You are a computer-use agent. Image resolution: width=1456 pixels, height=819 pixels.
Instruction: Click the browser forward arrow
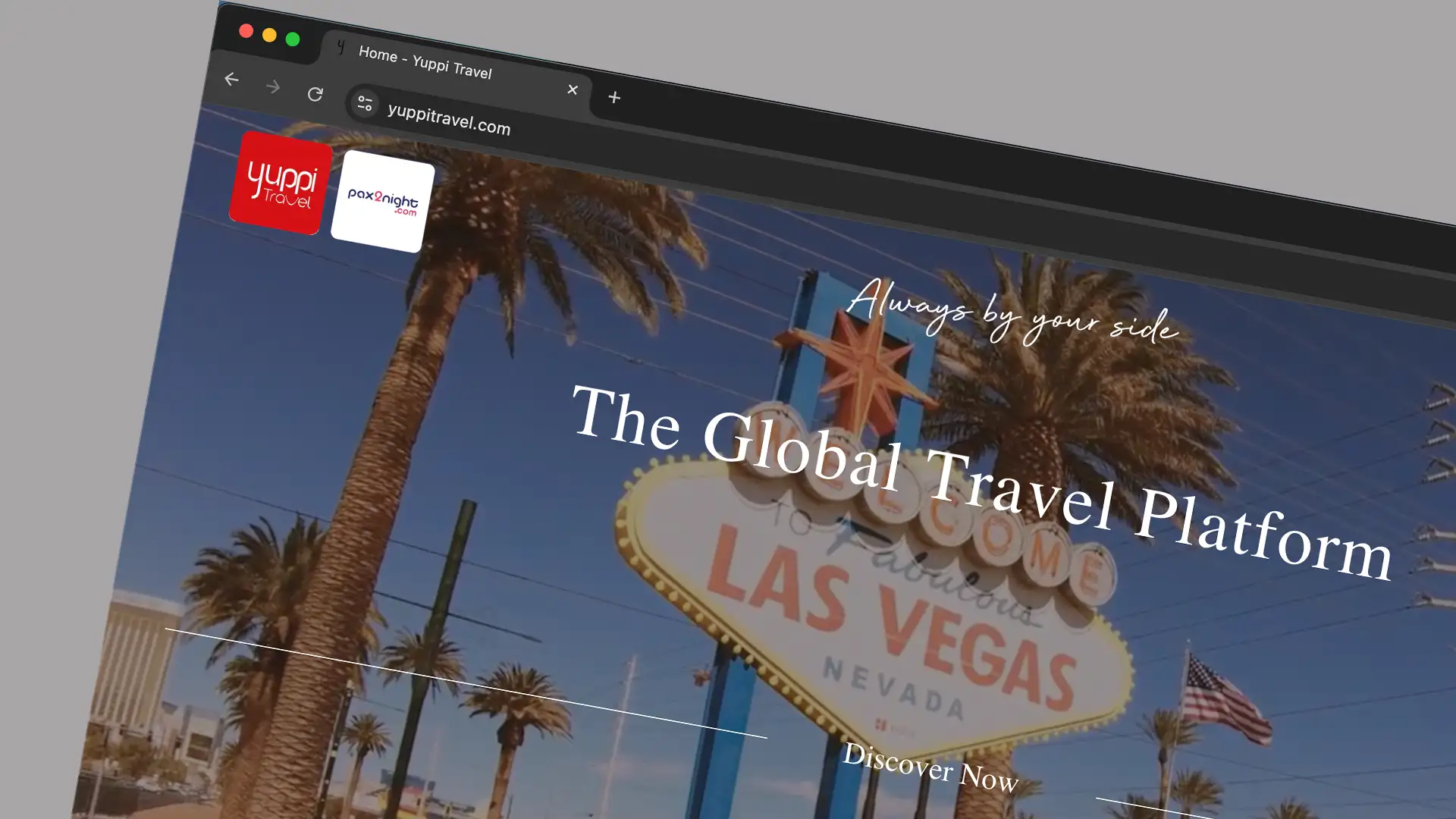(273, 87)
